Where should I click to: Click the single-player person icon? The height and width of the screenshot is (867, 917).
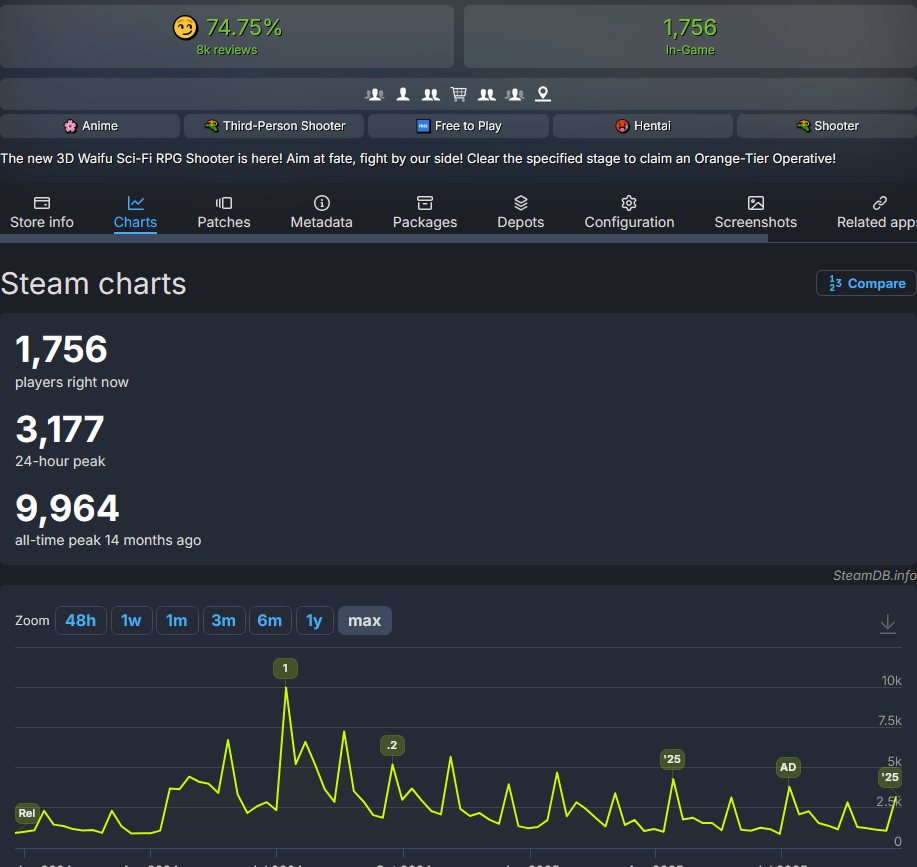[x=403, y=94]
